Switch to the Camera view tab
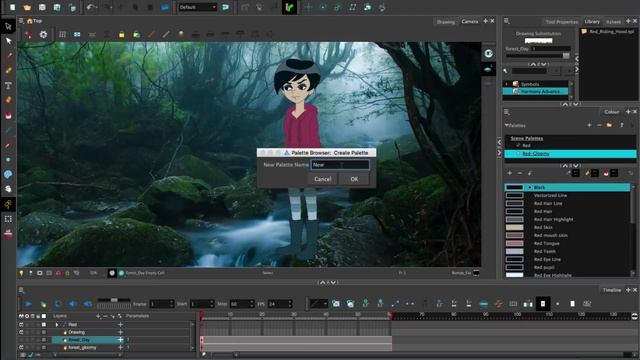Image resolution: width=640 pixels, height=360 pixels. tap(469, 21)
